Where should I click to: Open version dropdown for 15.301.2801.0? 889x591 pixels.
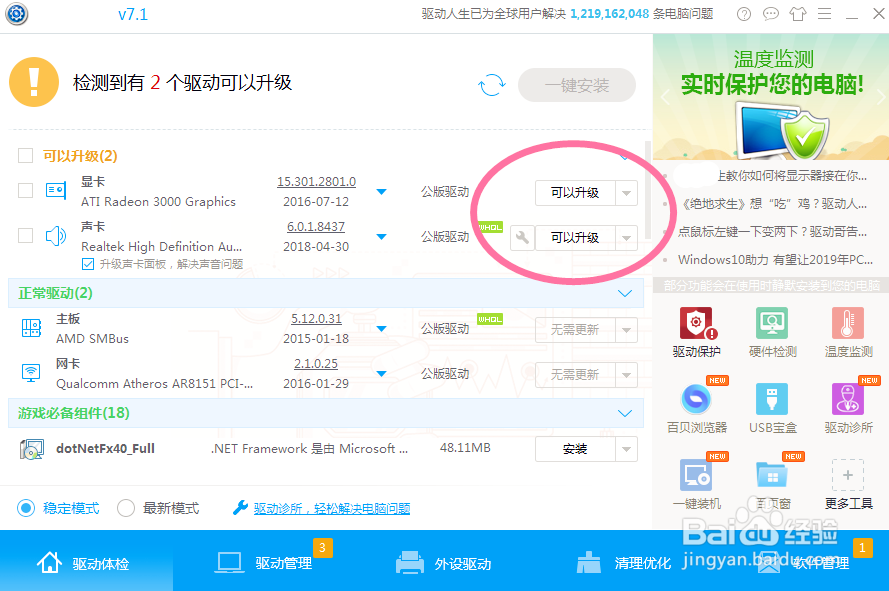(x=382, y=192)
